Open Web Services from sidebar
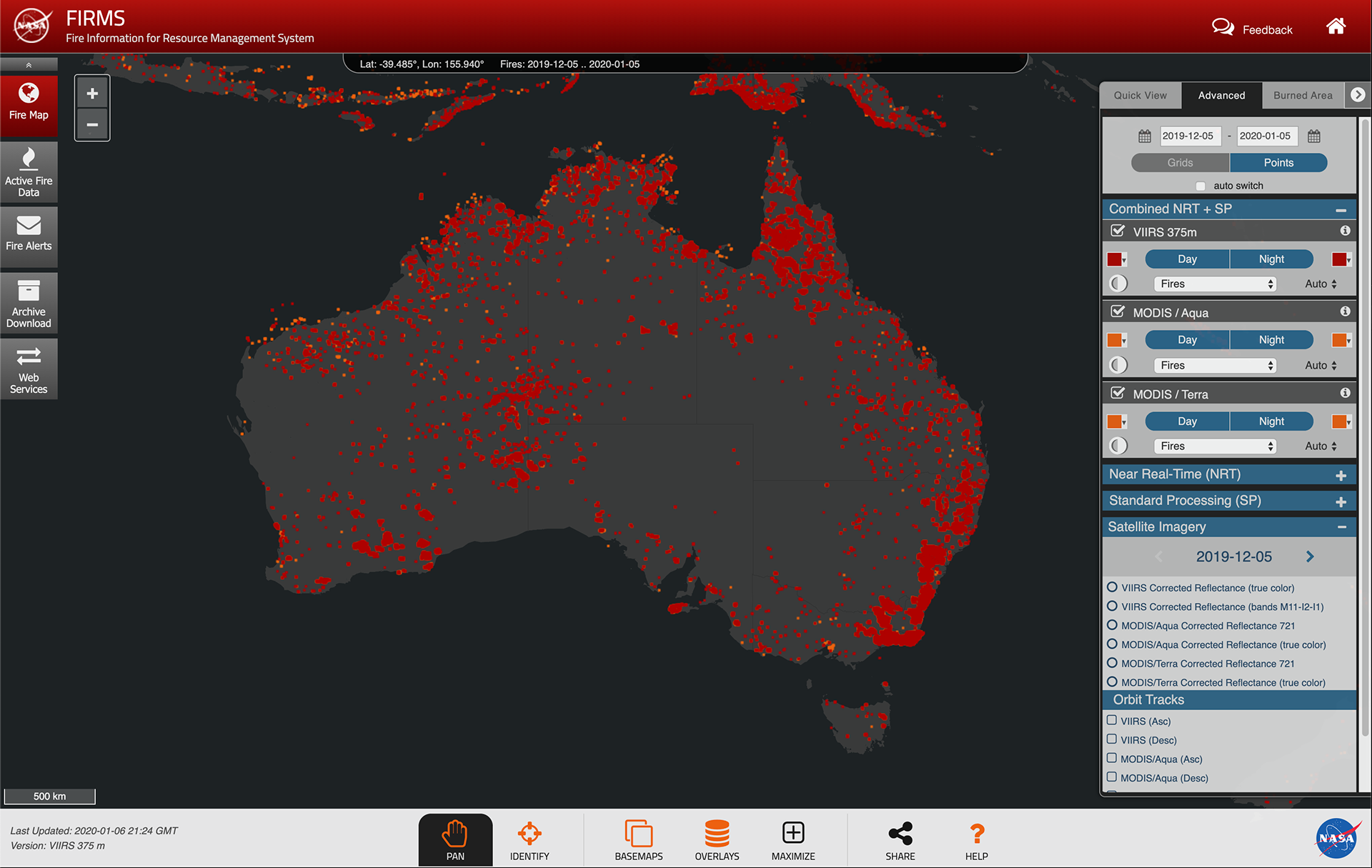 (x=29, y=369)
